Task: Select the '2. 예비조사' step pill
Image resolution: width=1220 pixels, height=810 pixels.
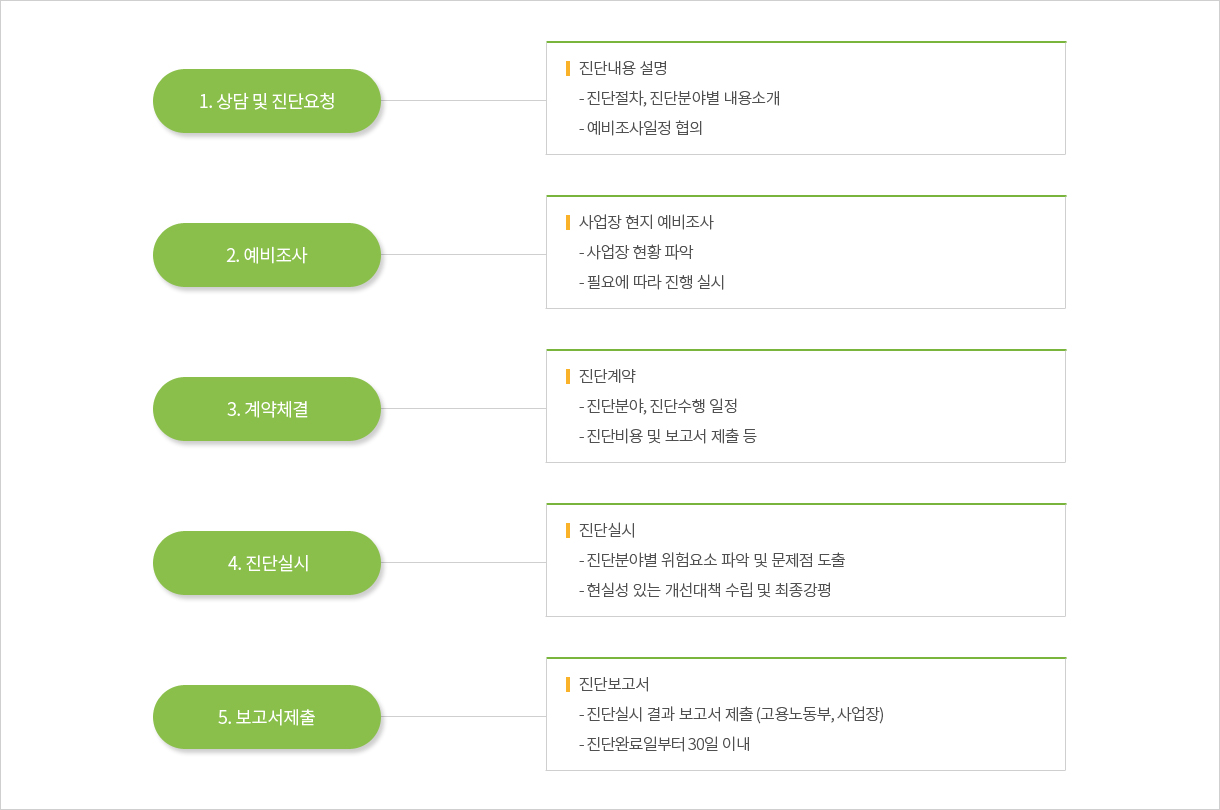Action: coord(267,255)
